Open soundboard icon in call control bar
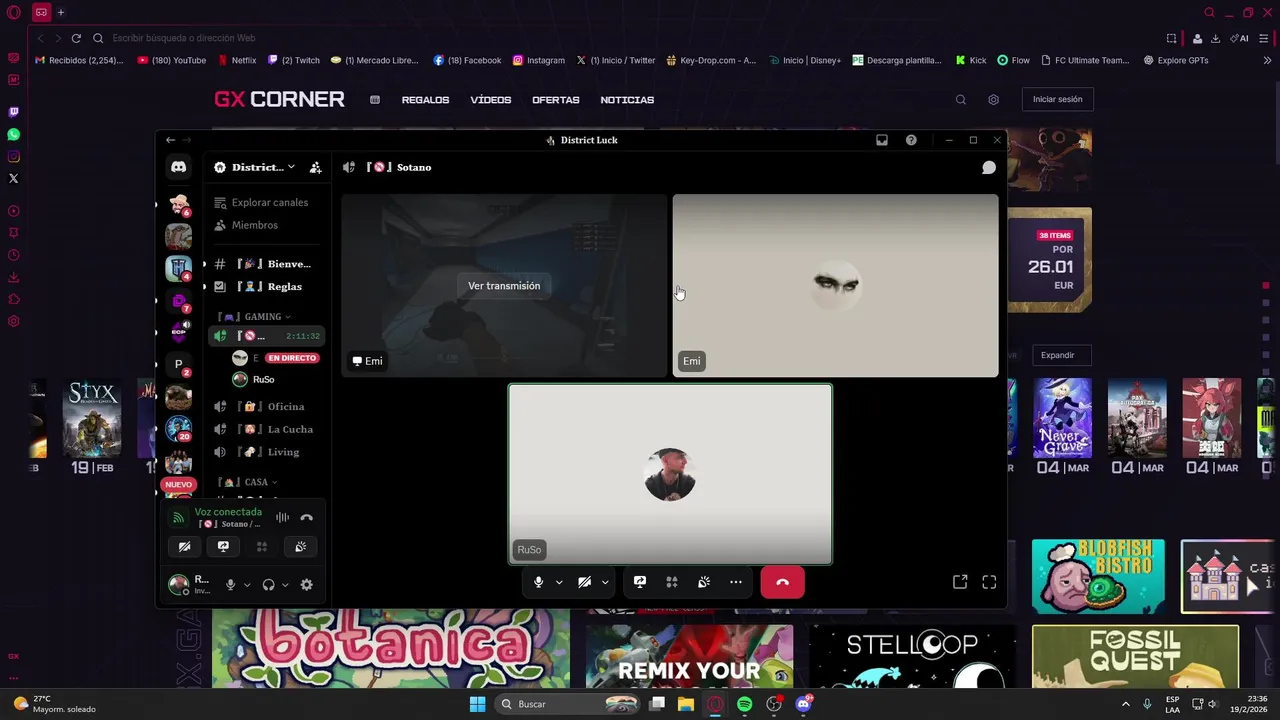 704,582
